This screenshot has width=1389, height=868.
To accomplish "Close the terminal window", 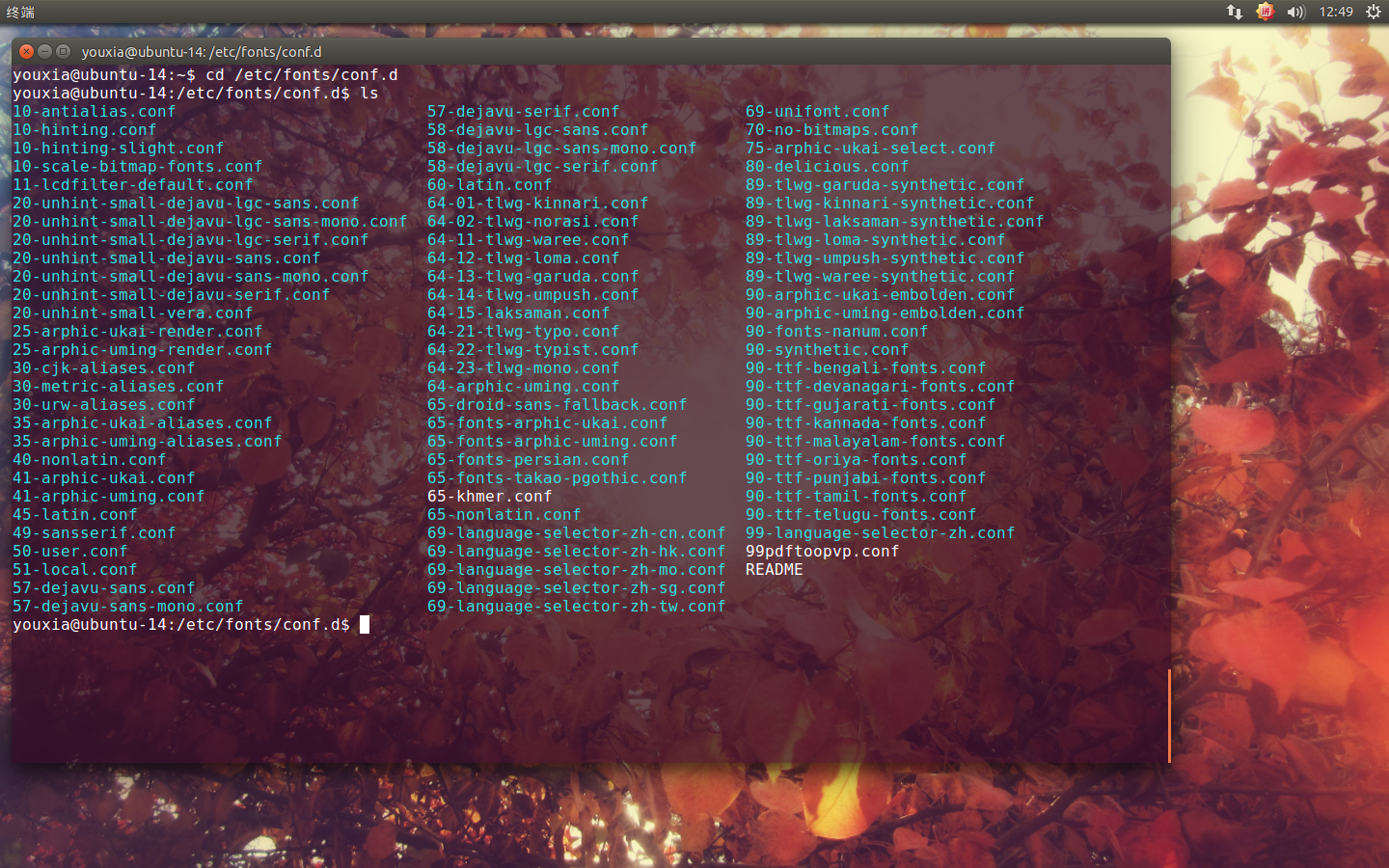I will (27, 51).
